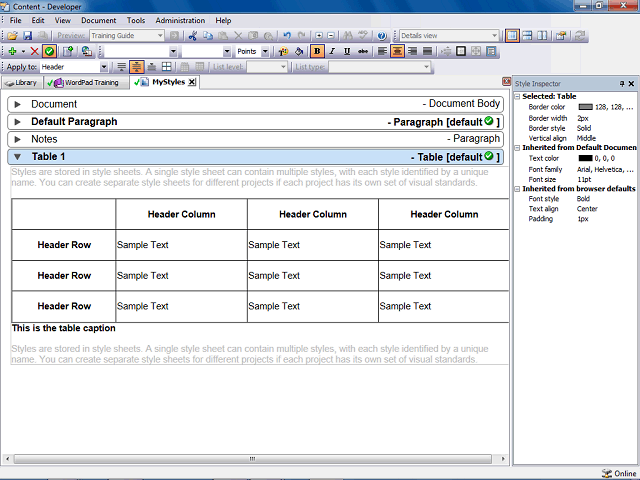Close the MyStyles tab
Viewport: 640px width, 480px height.
(x=191, y=82)
